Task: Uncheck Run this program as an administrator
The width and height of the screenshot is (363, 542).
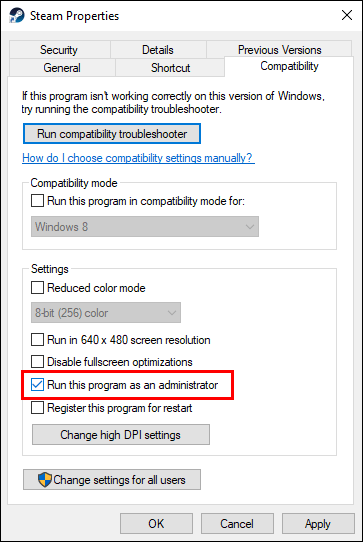Action: click(x=37, y=385)
